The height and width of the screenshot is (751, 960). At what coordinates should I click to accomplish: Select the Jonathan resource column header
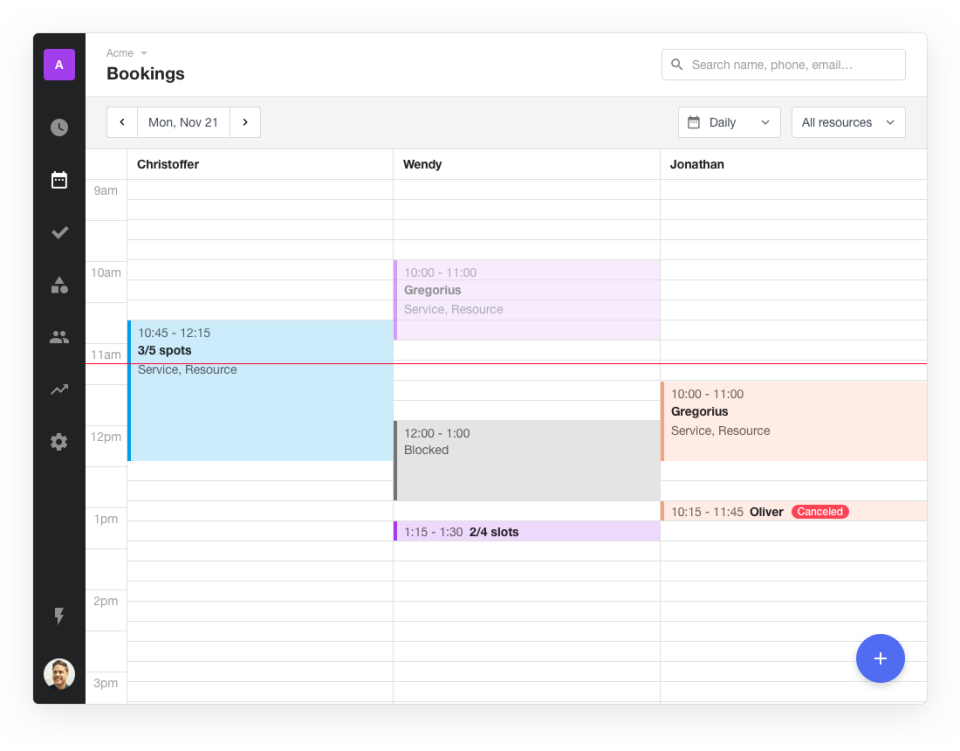pyautogui.click(x=696, y=164)
